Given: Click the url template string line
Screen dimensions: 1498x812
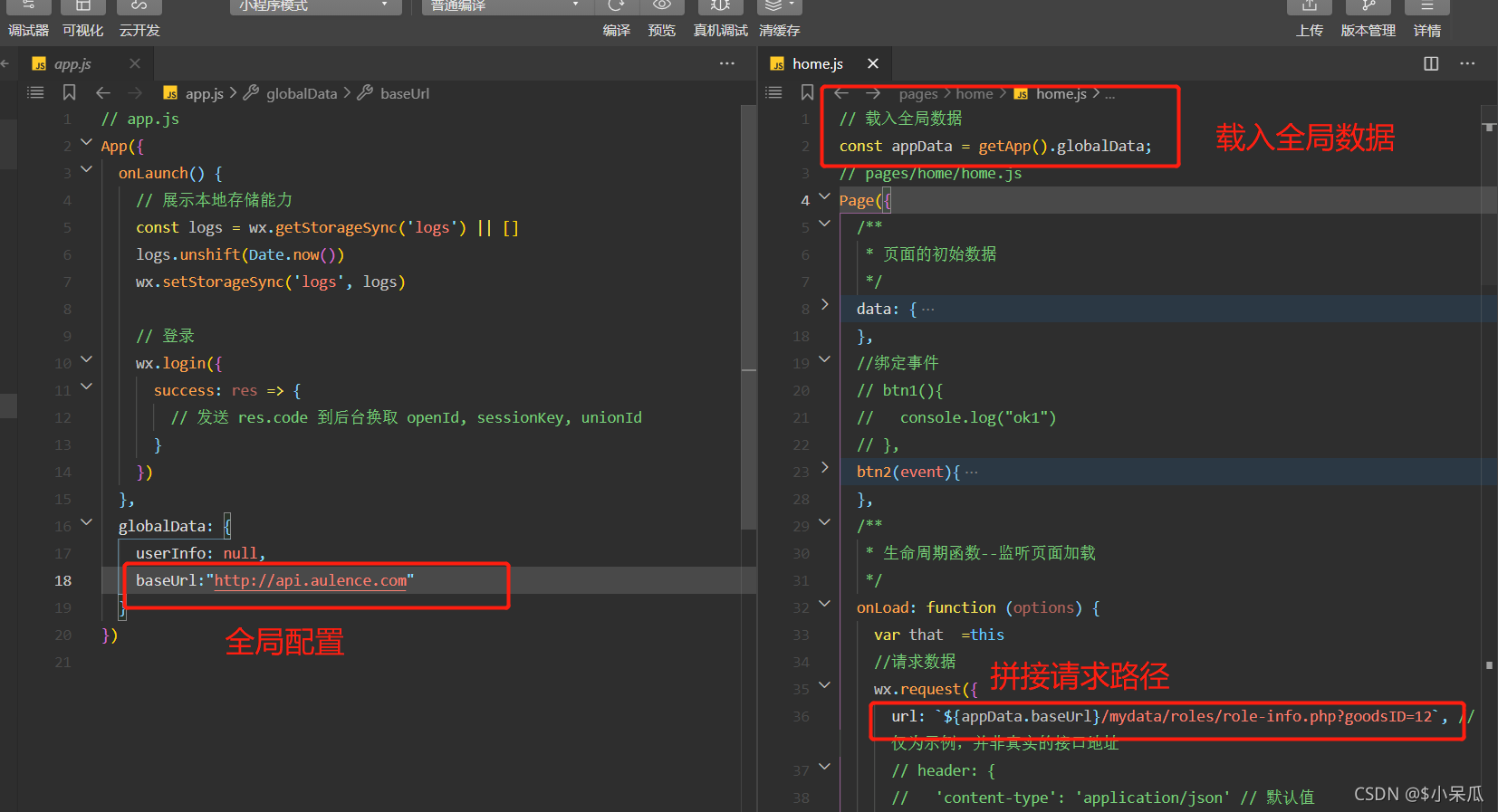Looking at the screenshot, I should tap(1169, 717).
